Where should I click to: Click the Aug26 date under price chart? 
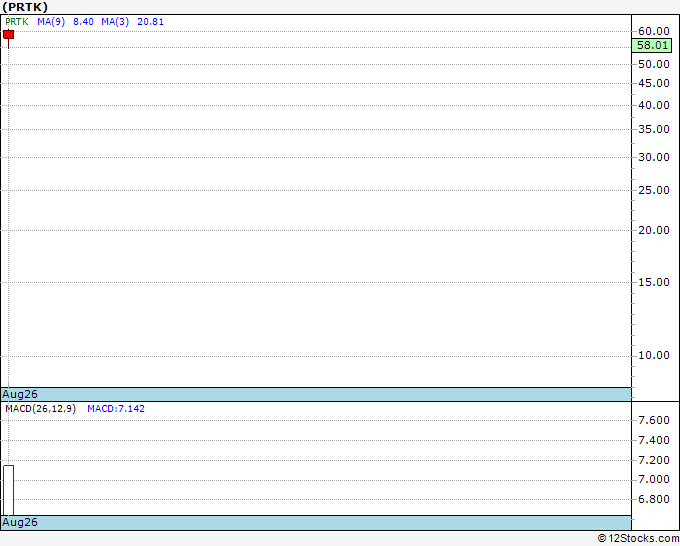point(20,394)
